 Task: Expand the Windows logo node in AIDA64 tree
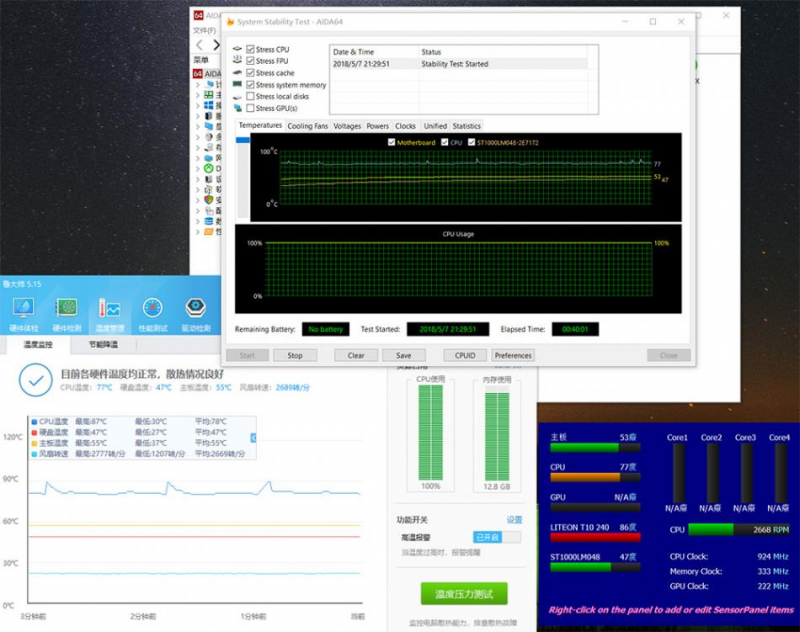coord(198,105)
